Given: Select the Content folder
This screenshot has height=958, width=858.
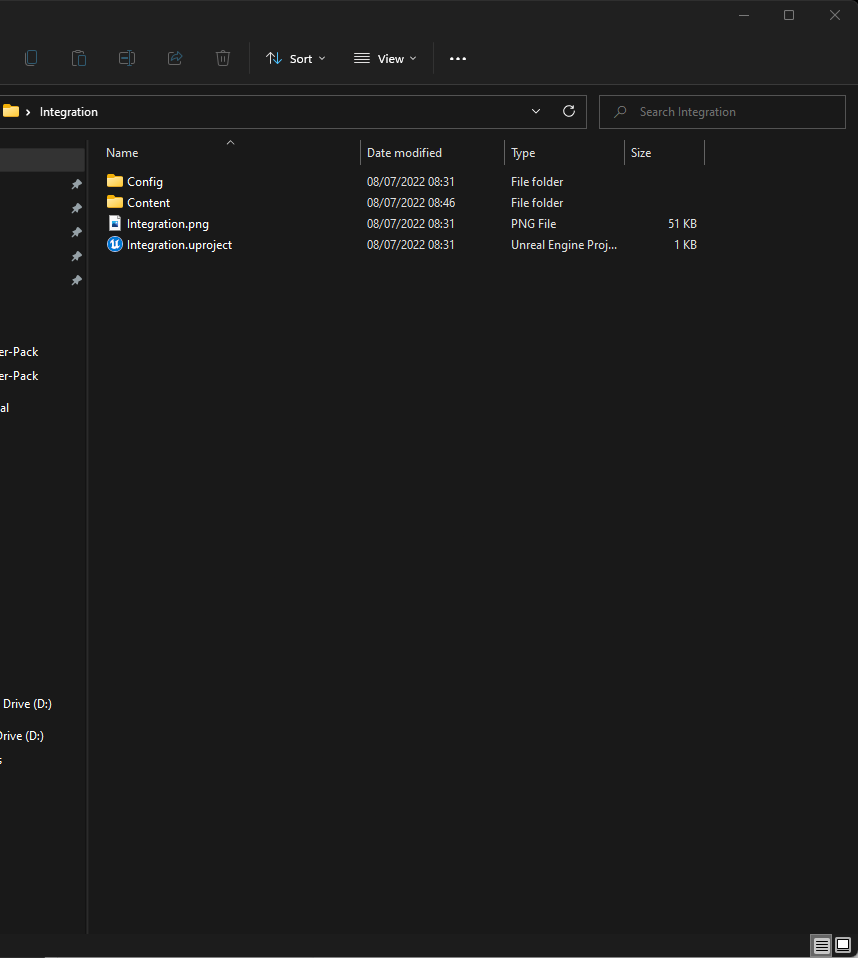Looking at the screenshot, I should (148, 203).
